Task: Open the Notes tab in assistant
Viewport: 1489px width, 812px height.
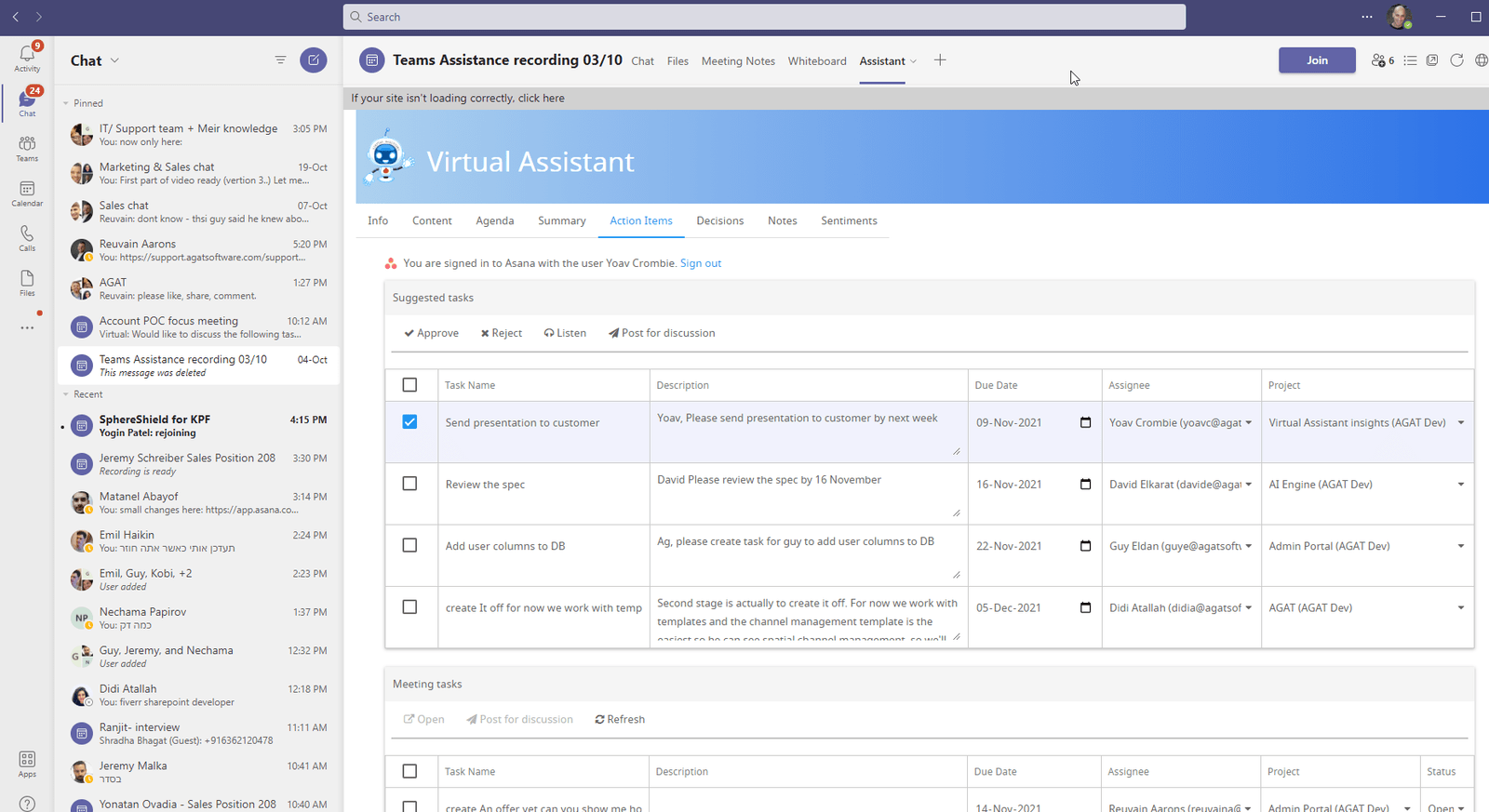Action: pos(783,220)
